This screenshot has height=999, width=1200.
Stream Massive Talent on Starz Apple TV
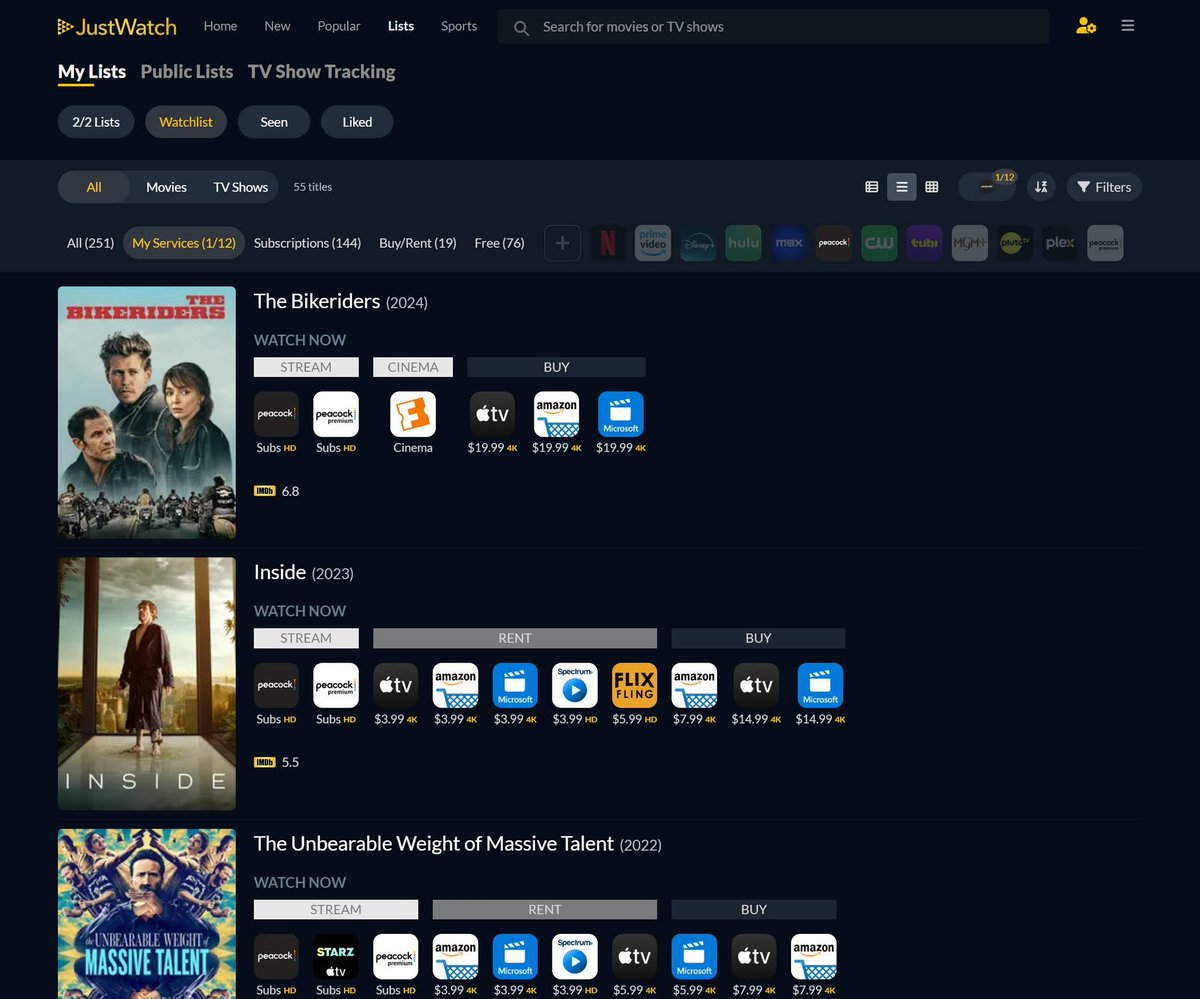[336, 957]
